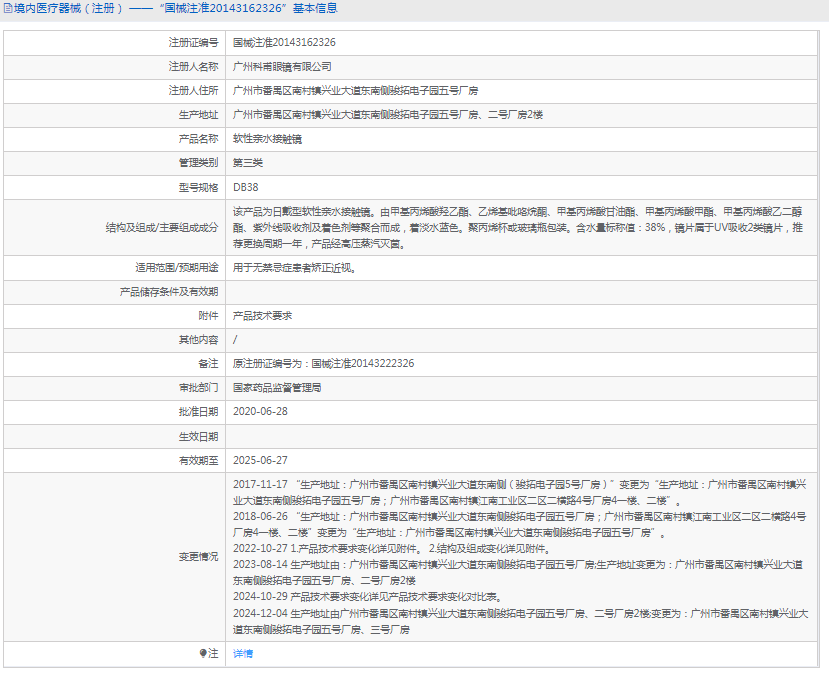
Task: Click the 2022-10-27 change record entry
Action: tap(391, 548)
